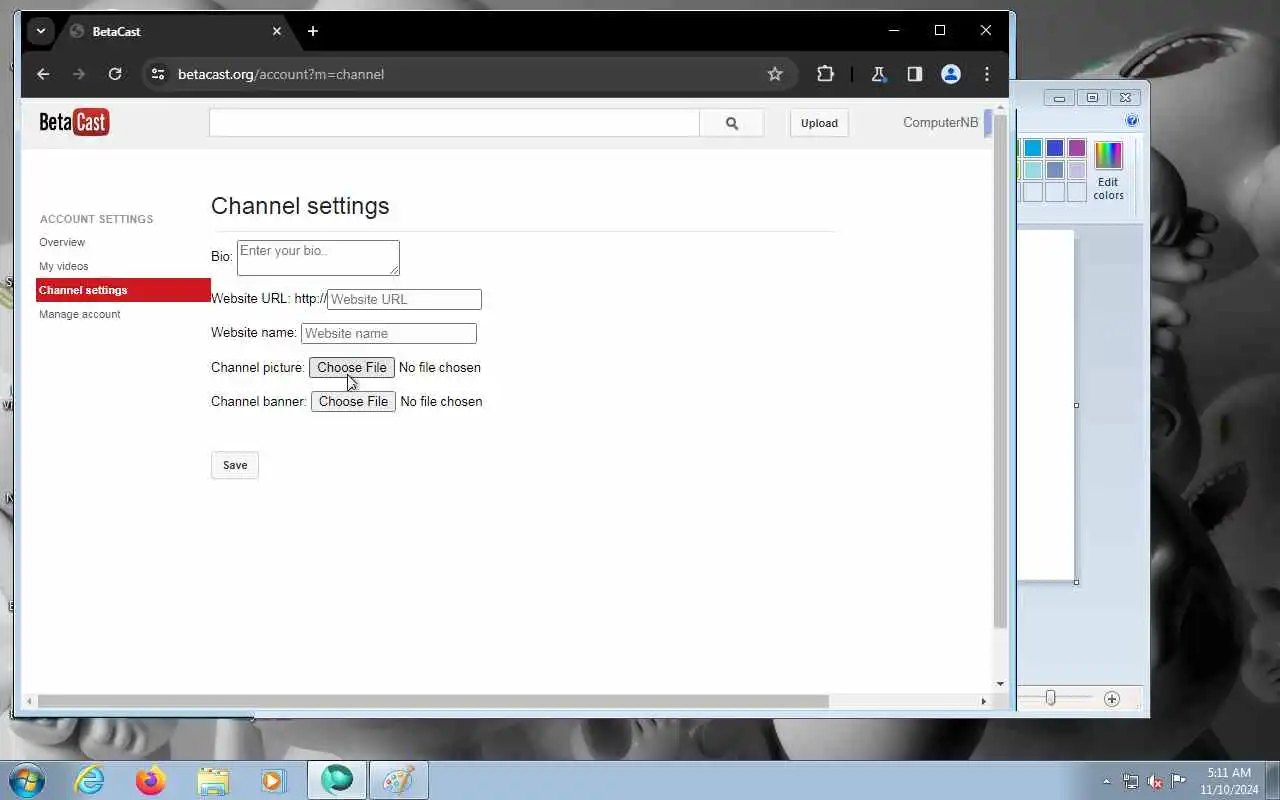Open Manage account in the sidebar

80,314
